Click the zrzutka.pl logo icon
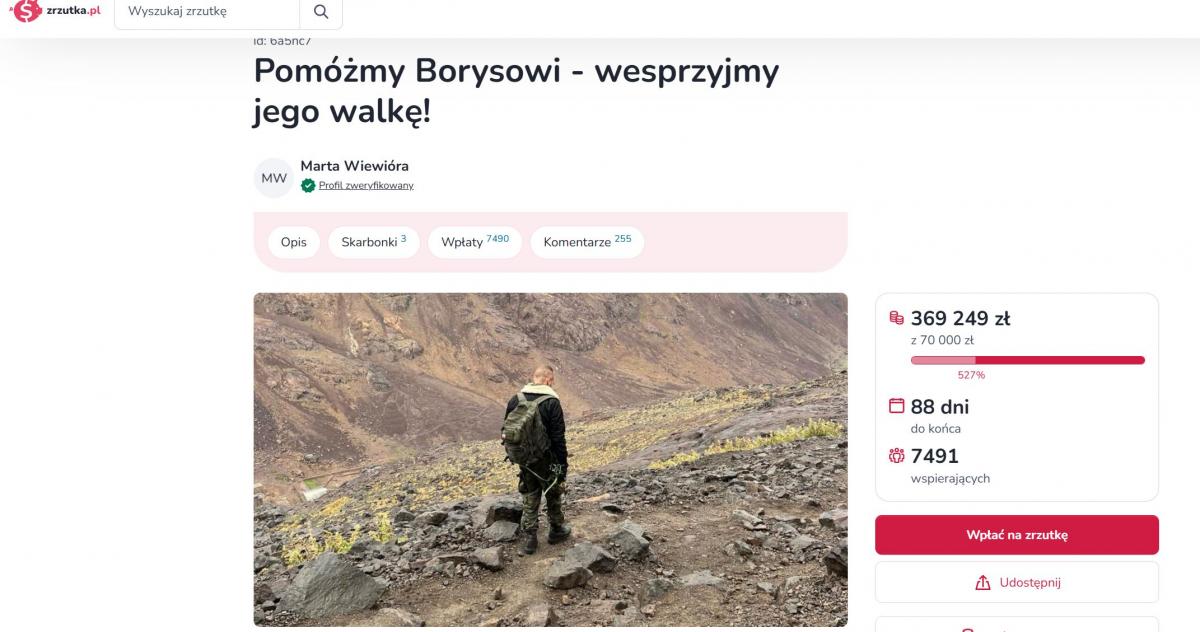This screenshot has height=632, width=1200. click(x=27, y=11)
